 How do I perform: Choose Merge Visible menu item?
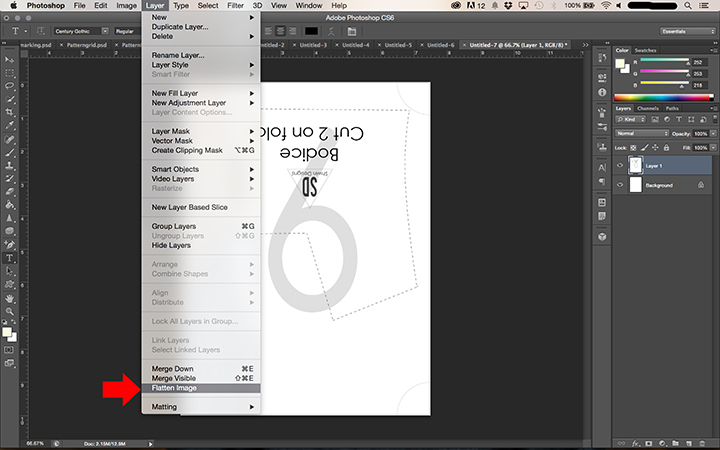[201, 378]
